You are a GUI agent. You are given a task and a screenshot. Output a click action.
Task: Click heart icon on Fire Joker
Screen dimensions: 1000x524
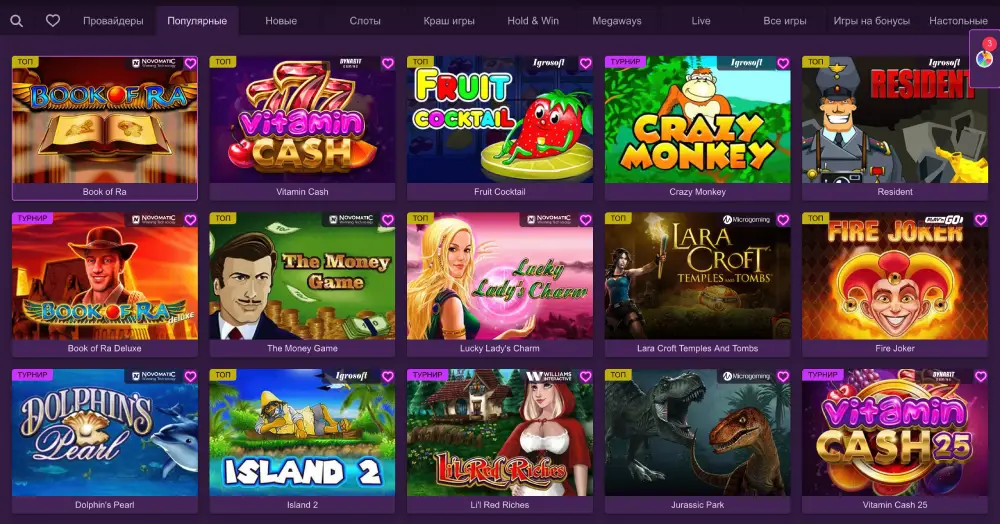(981, 220)
